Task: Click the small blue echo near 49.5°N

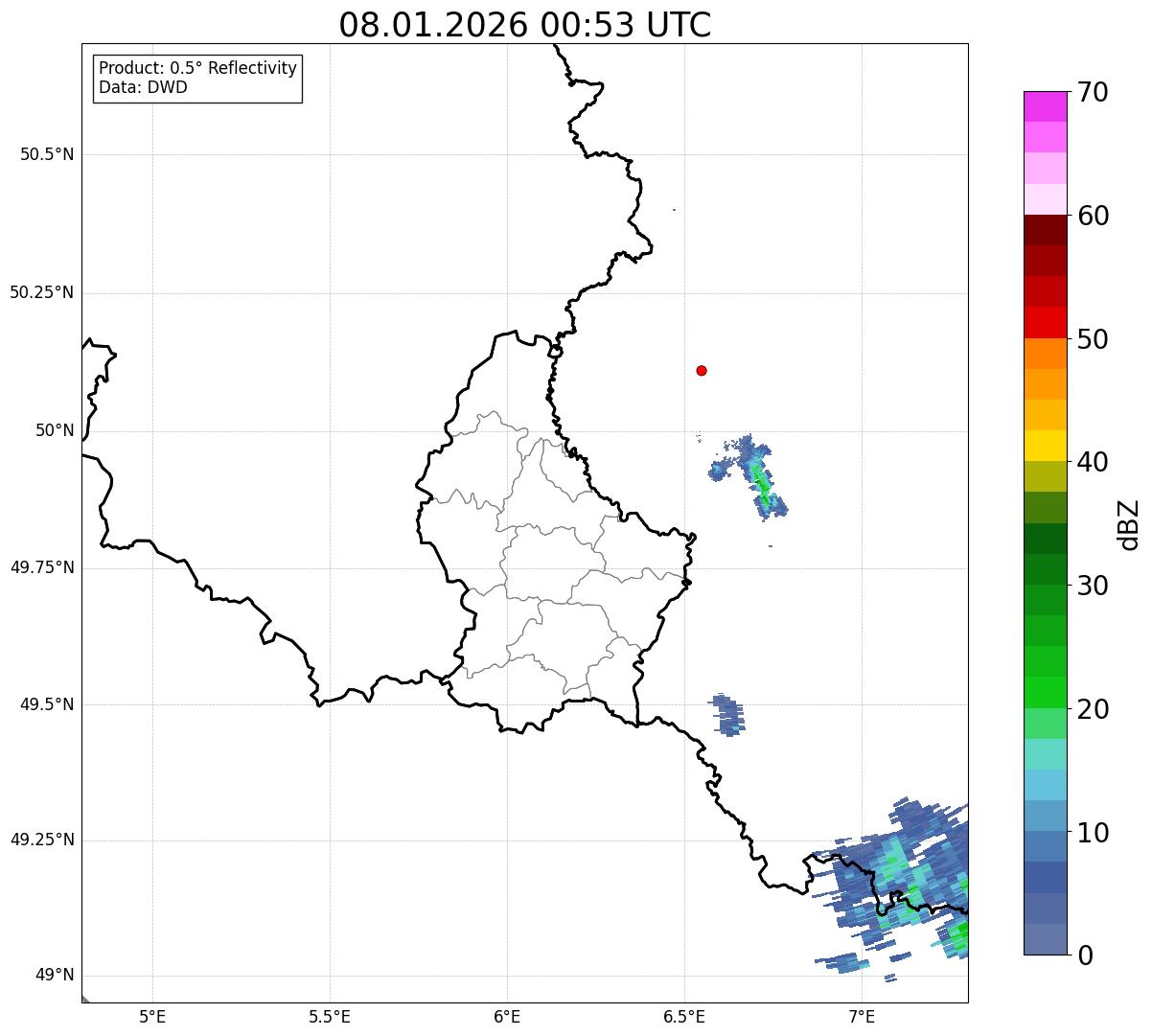Action: coord(727,715)
